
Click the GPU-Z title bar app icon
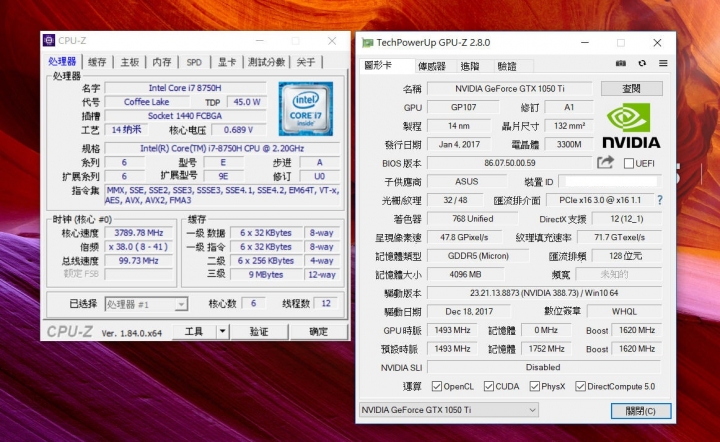coord(367,43)
